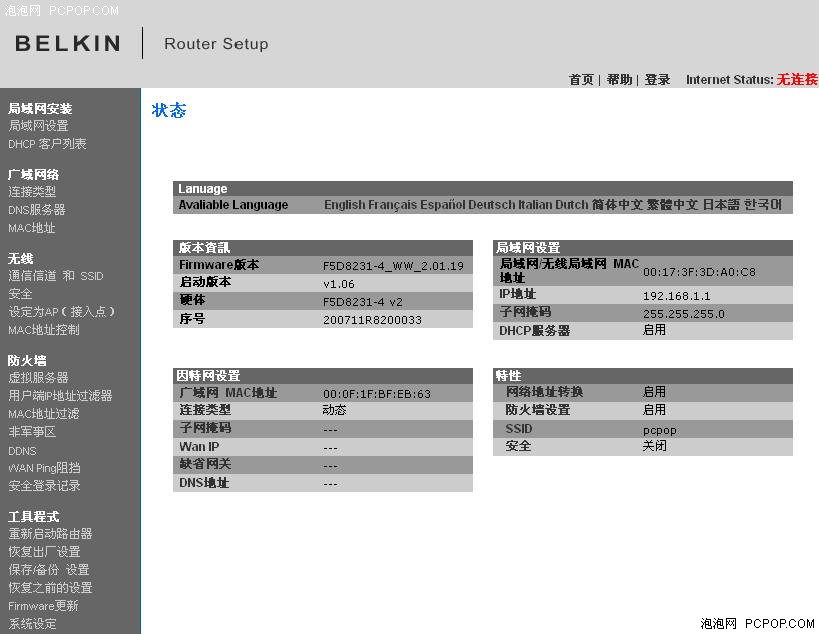Click 重新启动路由器 utility link
This screenshot has width=819, height=634.
[50, 534]
